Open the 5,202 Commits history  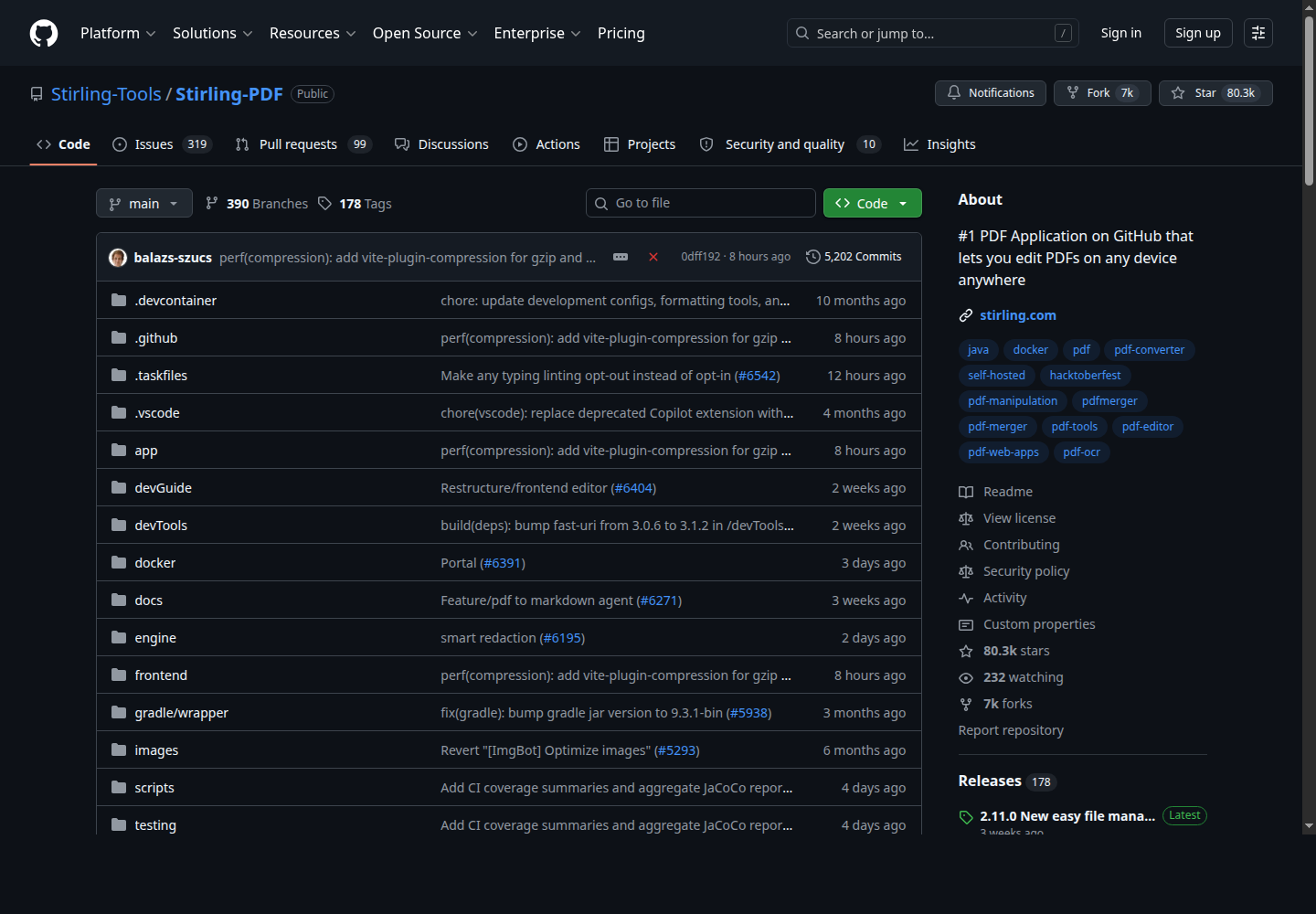pos(854,257)
